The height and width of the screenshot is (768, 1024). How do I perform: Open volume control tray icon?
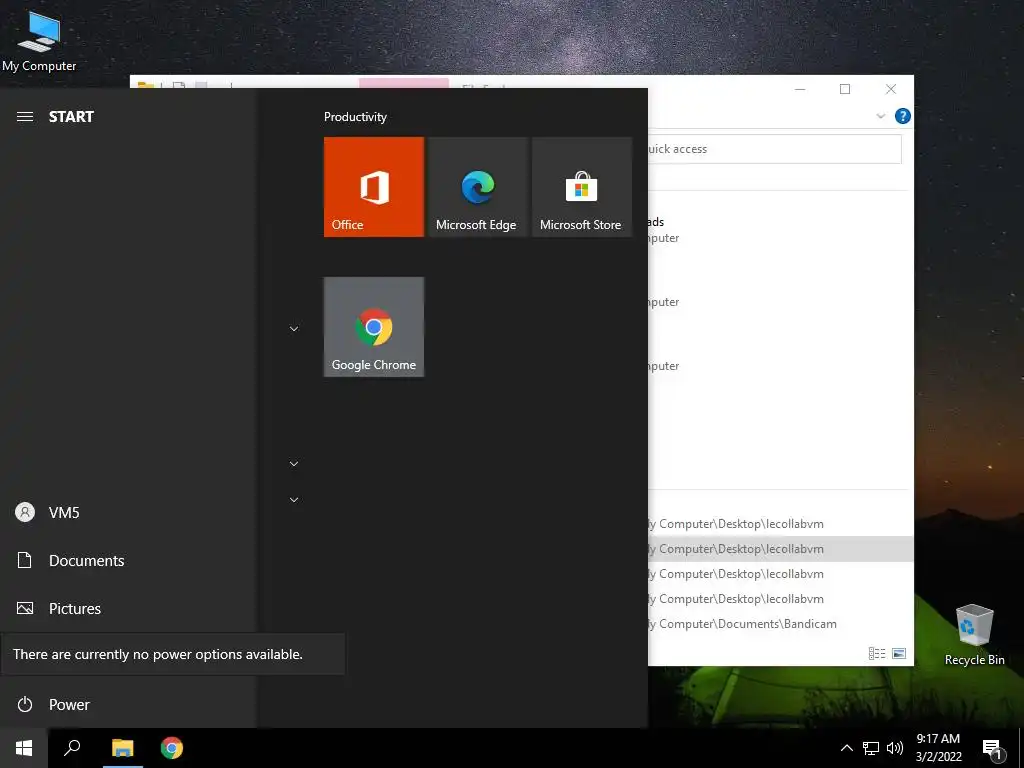pyautogui.click(x=895, y=748)
